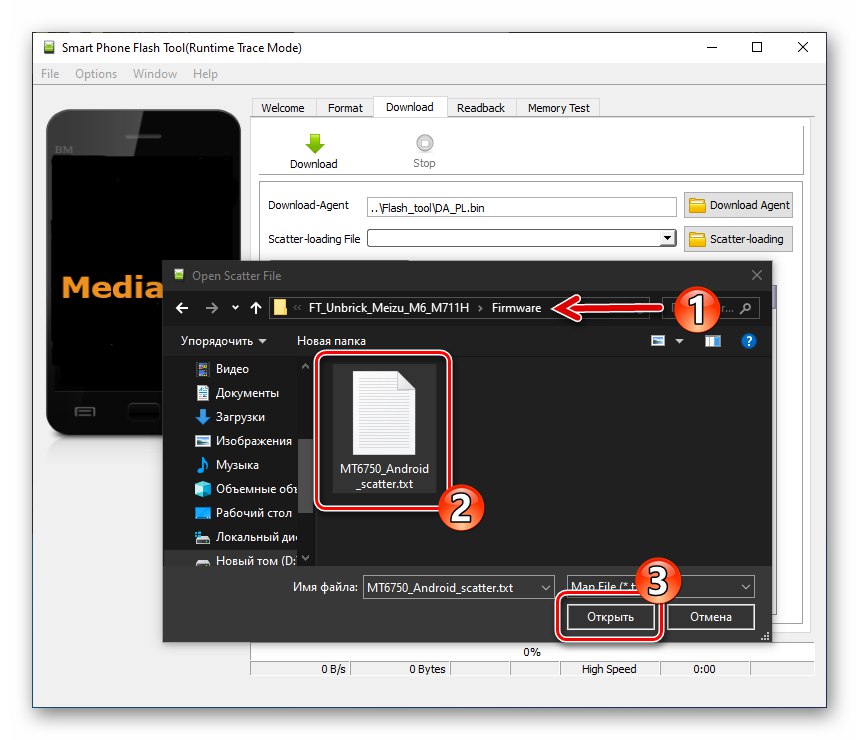859x740 pixels.
Task: Click FT_Unbrick_Meizu_M6_M711H breadcrumb
Action: (389, 308)
